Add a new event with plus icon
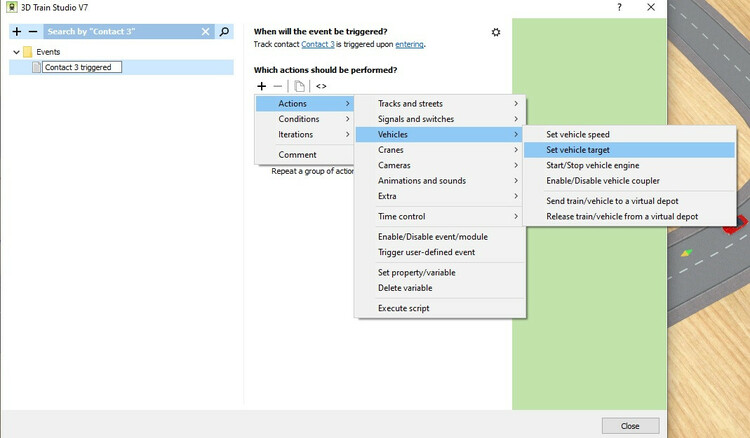 17,32
